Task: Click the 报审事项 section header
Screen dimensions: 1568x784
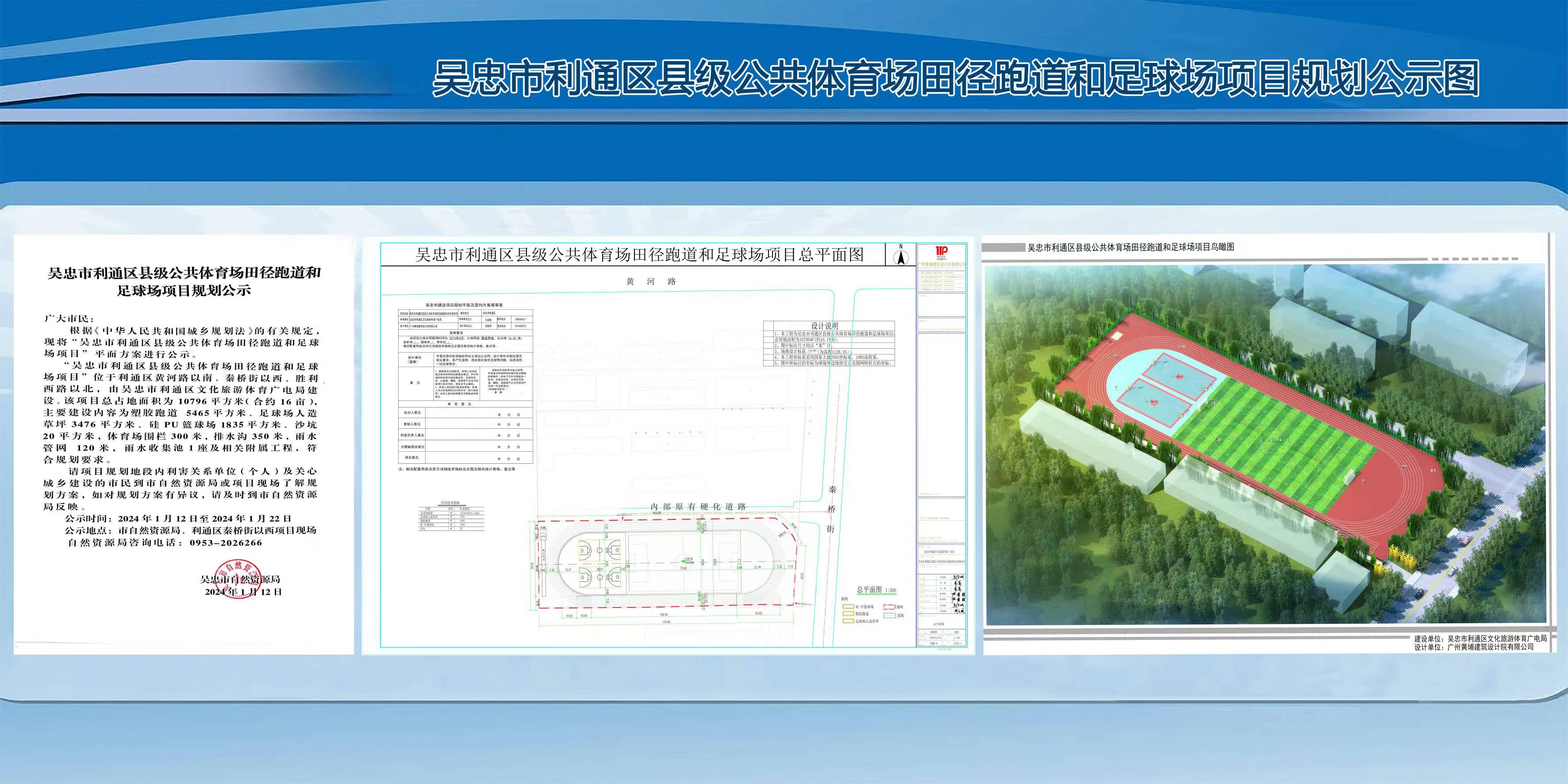Action: (x=465, y=333)
